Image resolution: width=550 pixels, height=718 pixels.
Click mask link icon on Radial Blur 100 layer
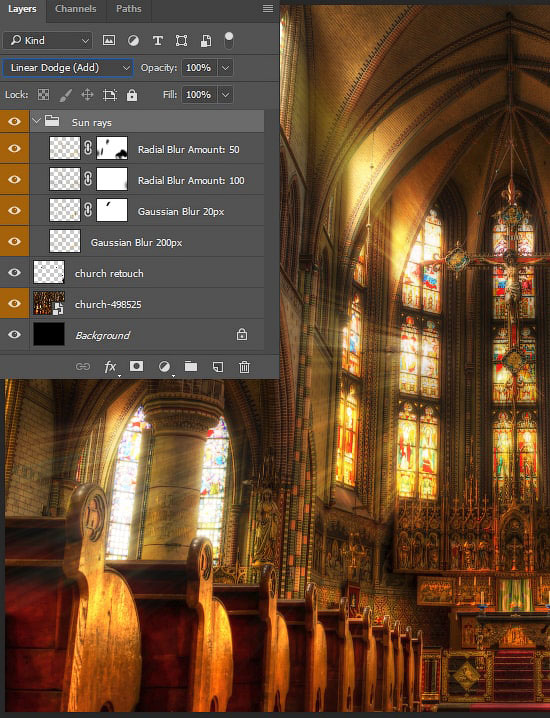click(88, 179)
